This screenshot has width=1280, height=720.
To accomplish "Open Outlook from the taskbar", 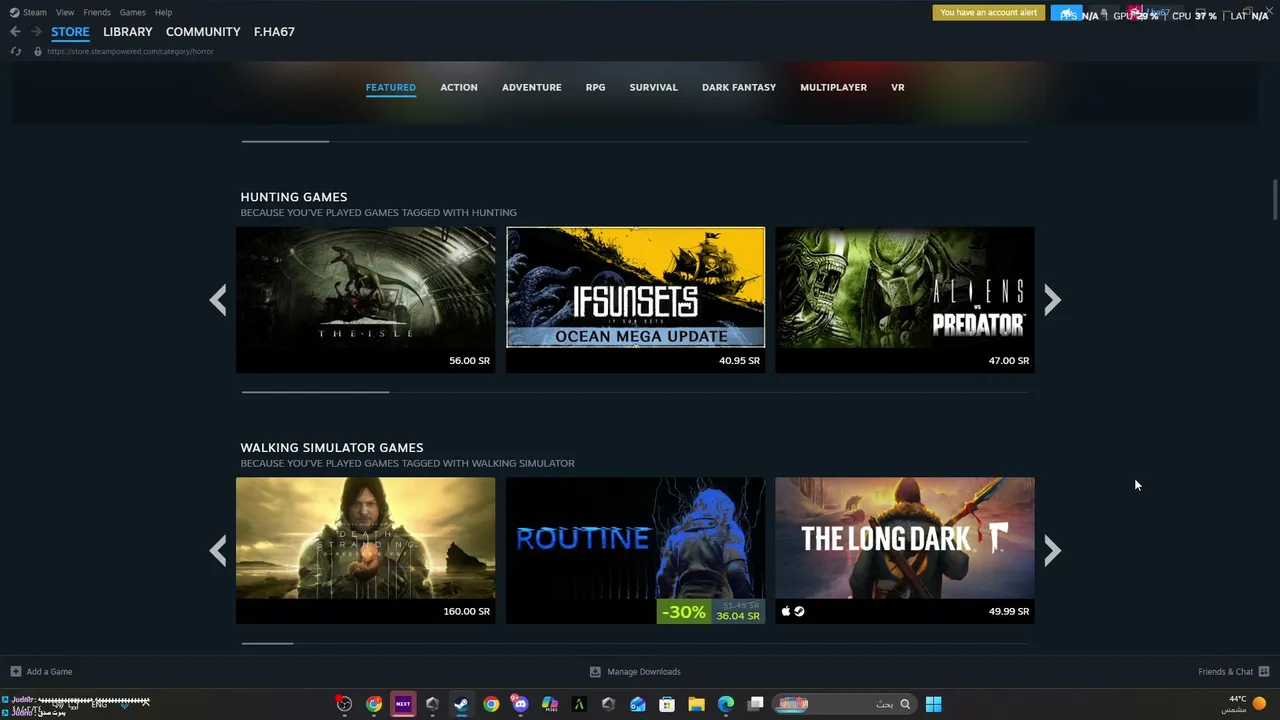I will click(x=638, y=704).
